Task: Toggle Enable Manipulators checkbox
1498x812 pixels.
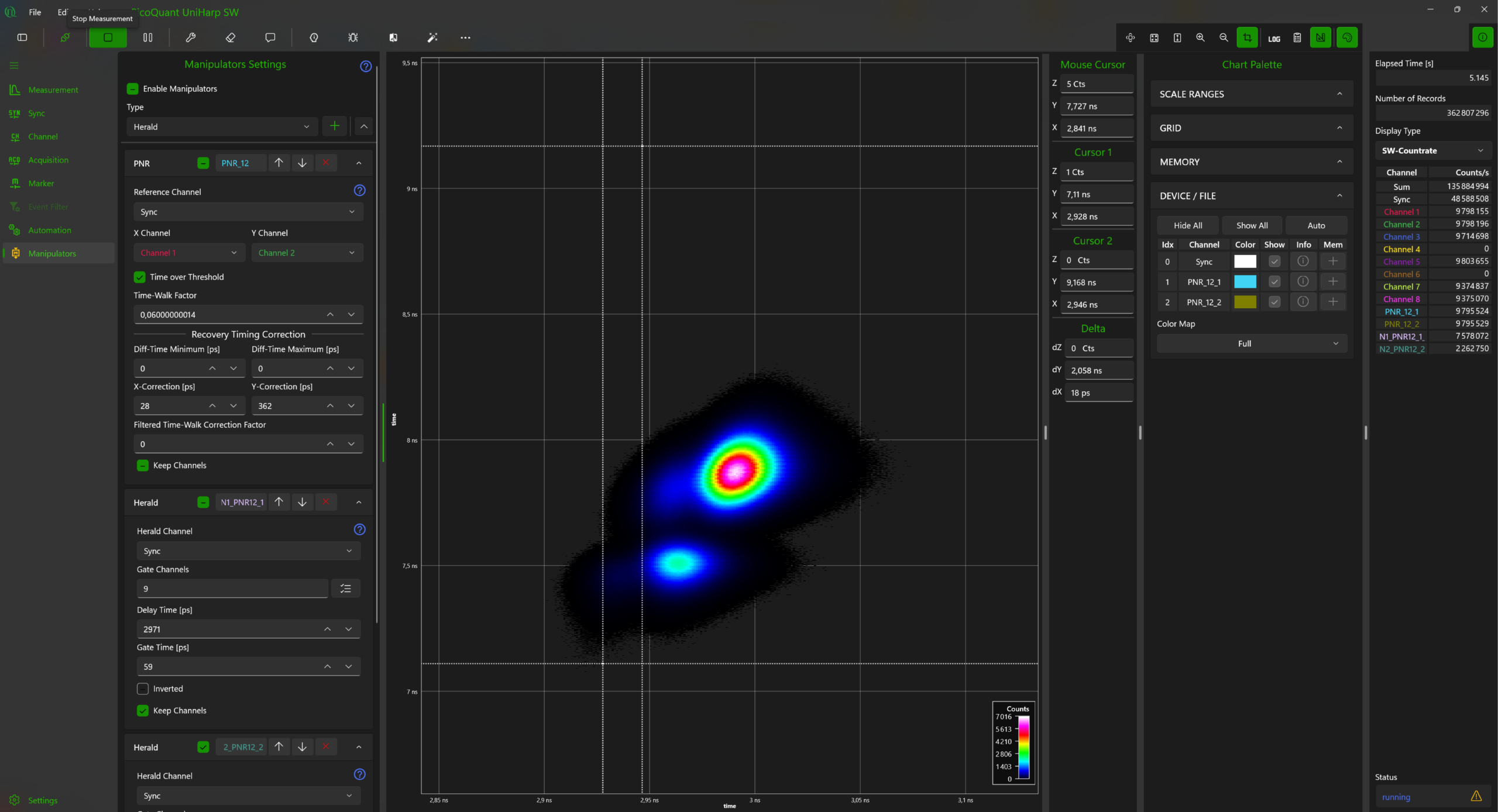Action: 133,88
